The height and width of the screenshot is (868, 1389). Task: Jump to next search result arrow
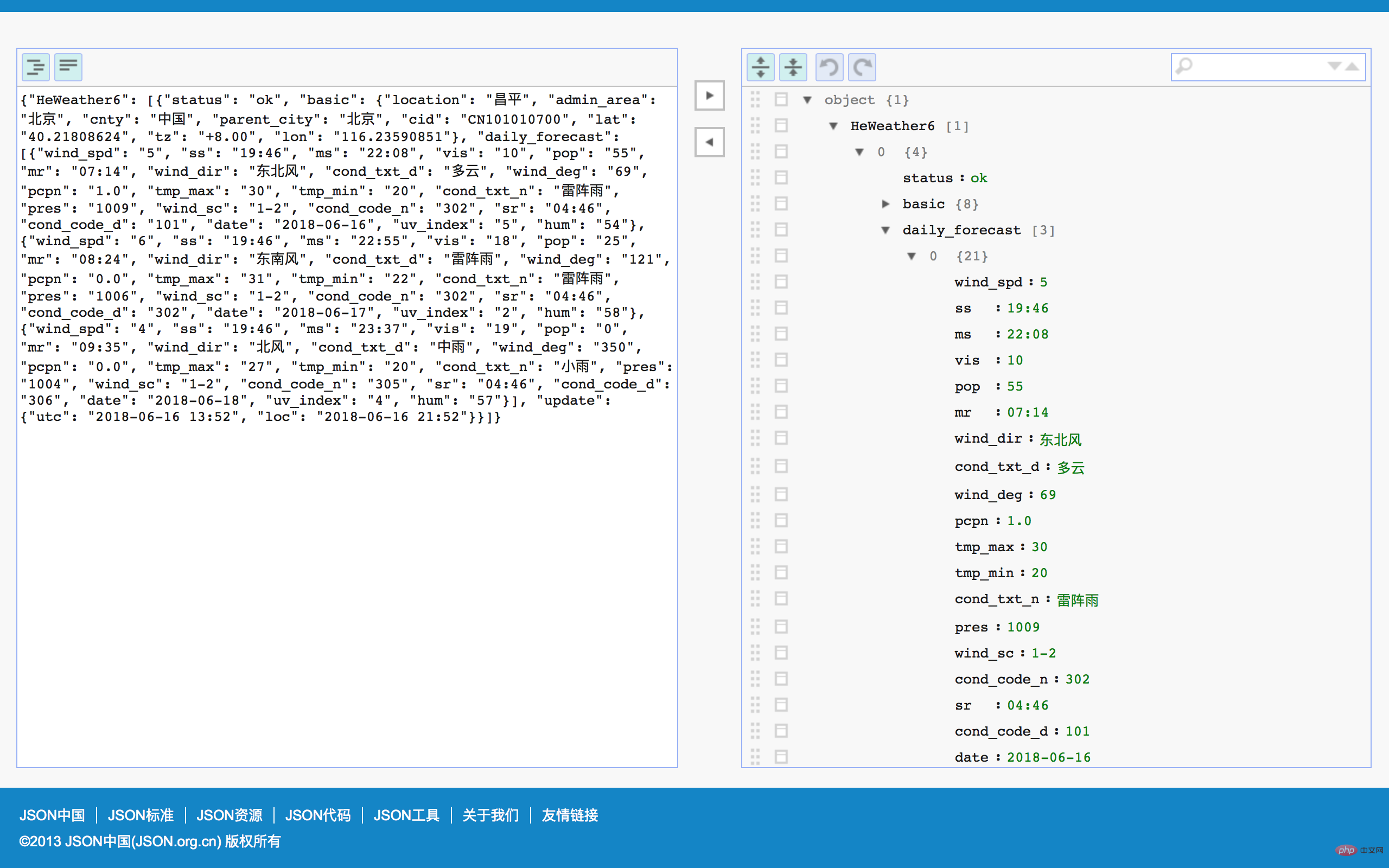click(1335, 67)
